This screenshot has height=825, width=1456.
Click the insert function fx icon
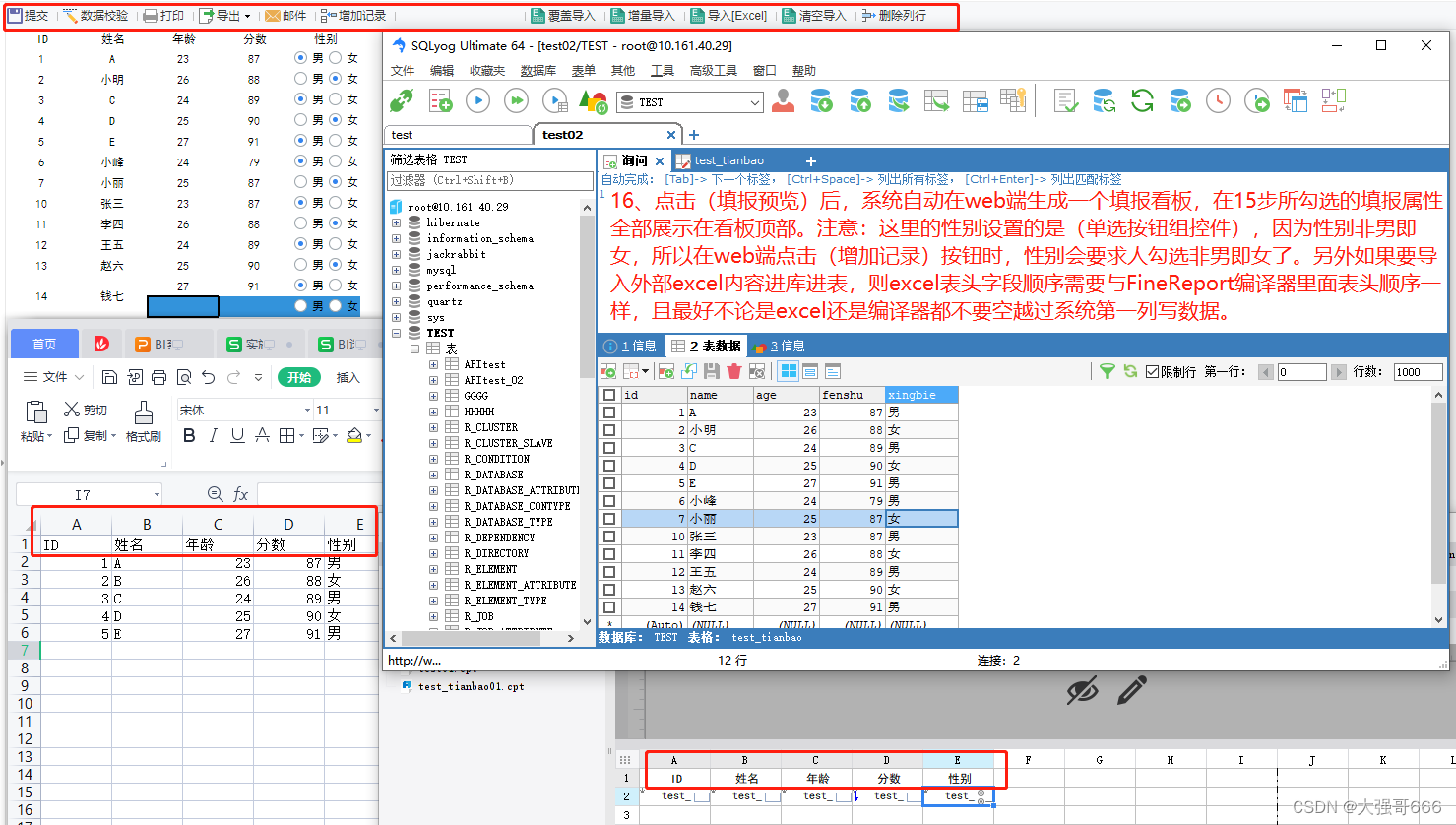[x=240, y=494]
